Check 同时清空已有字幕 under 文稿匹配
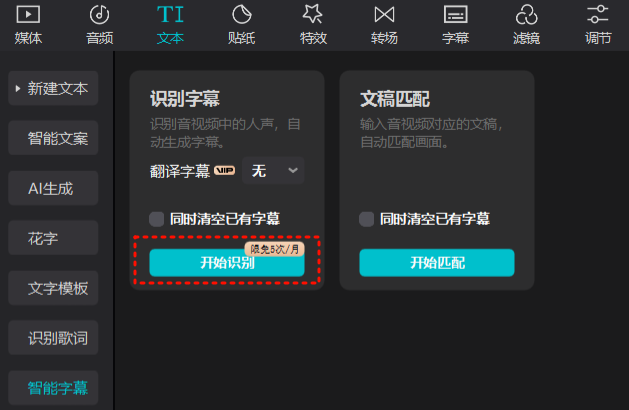 pos(367,218)
